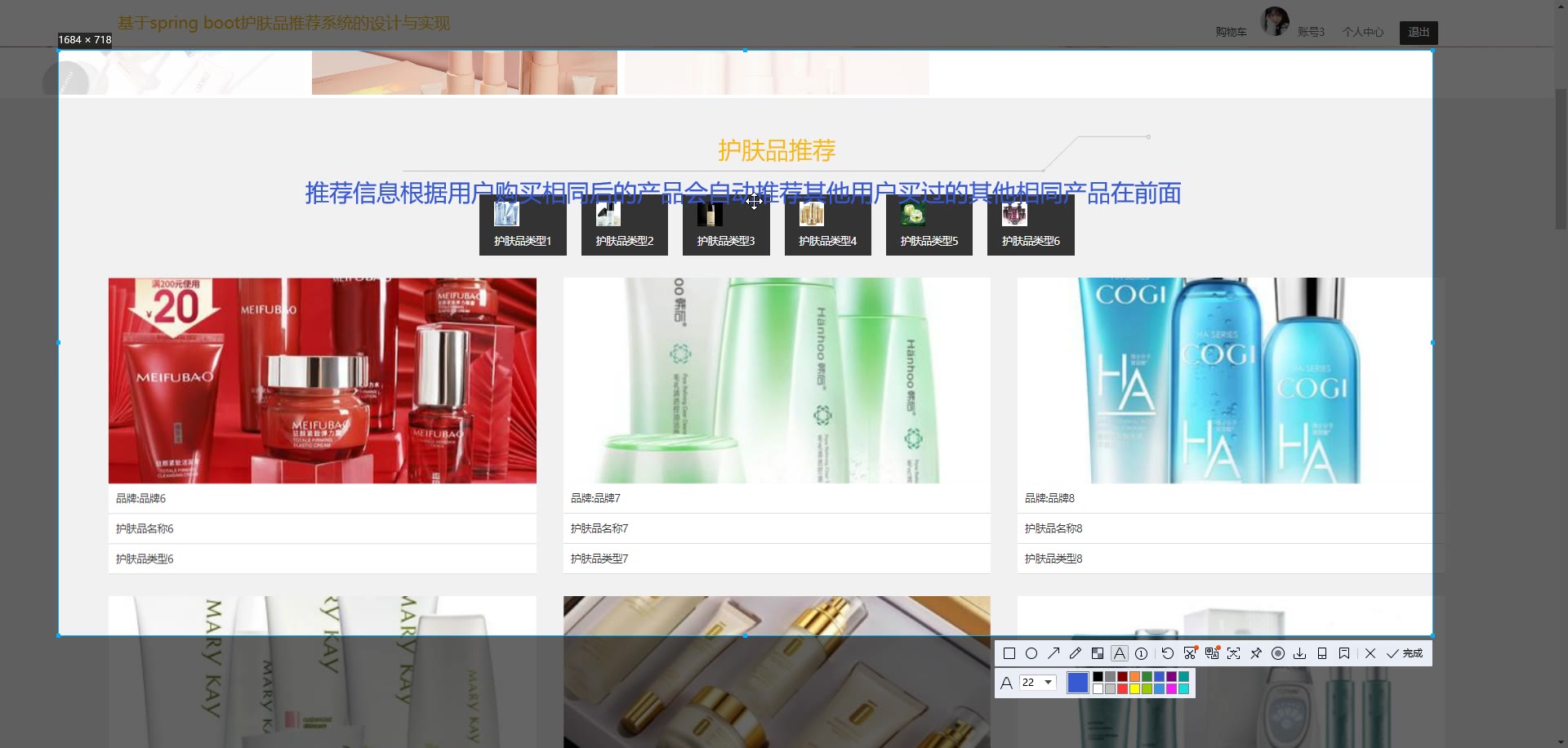This screenshot has height=748, width=1568.
Task: Click 护肤品类型6 text under the MEIFUBAO card
Action: (x=145, y=559)
